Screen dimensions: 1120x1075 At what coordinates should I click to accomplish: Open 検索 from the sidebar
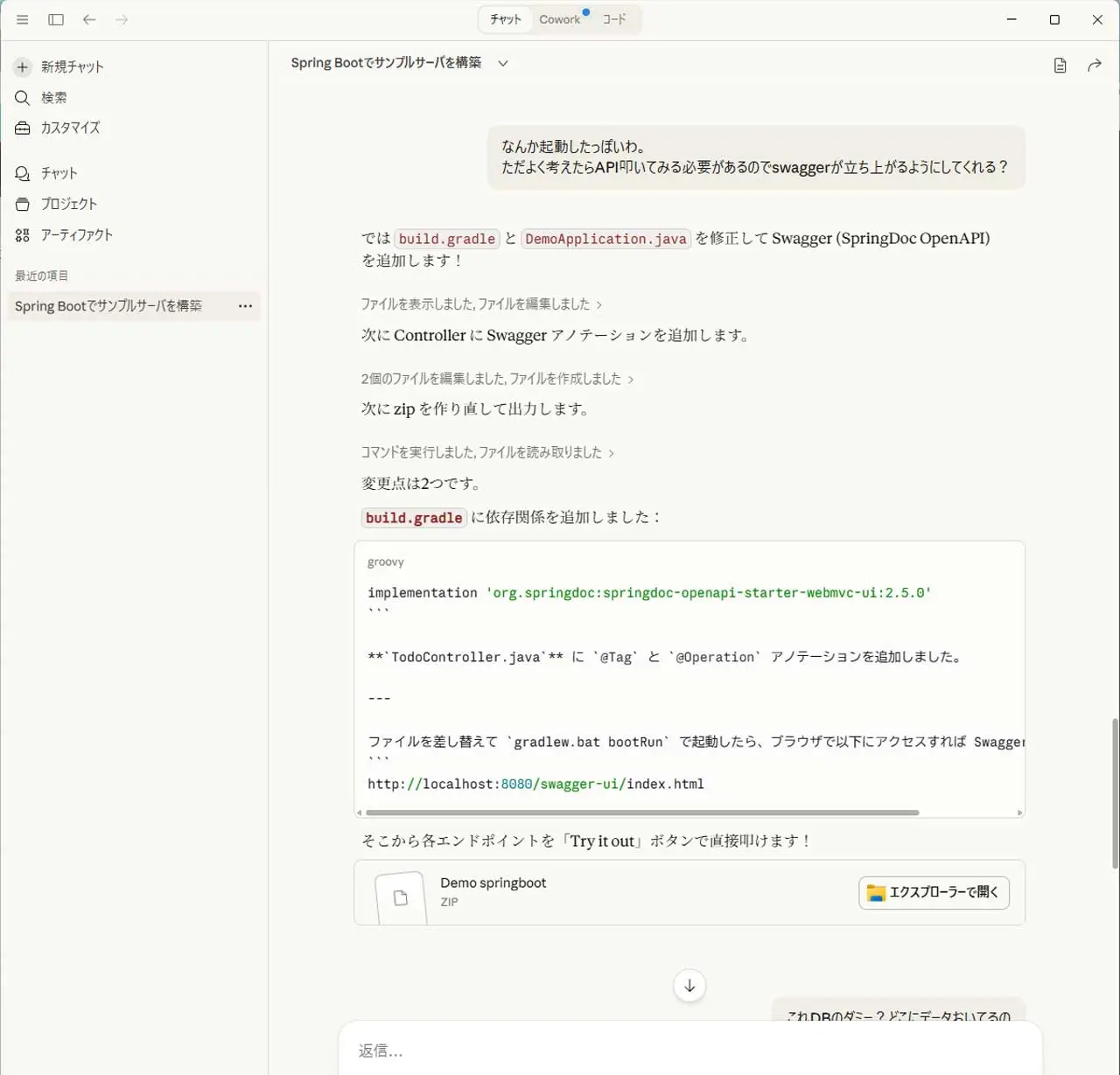(x=53, y=98)
